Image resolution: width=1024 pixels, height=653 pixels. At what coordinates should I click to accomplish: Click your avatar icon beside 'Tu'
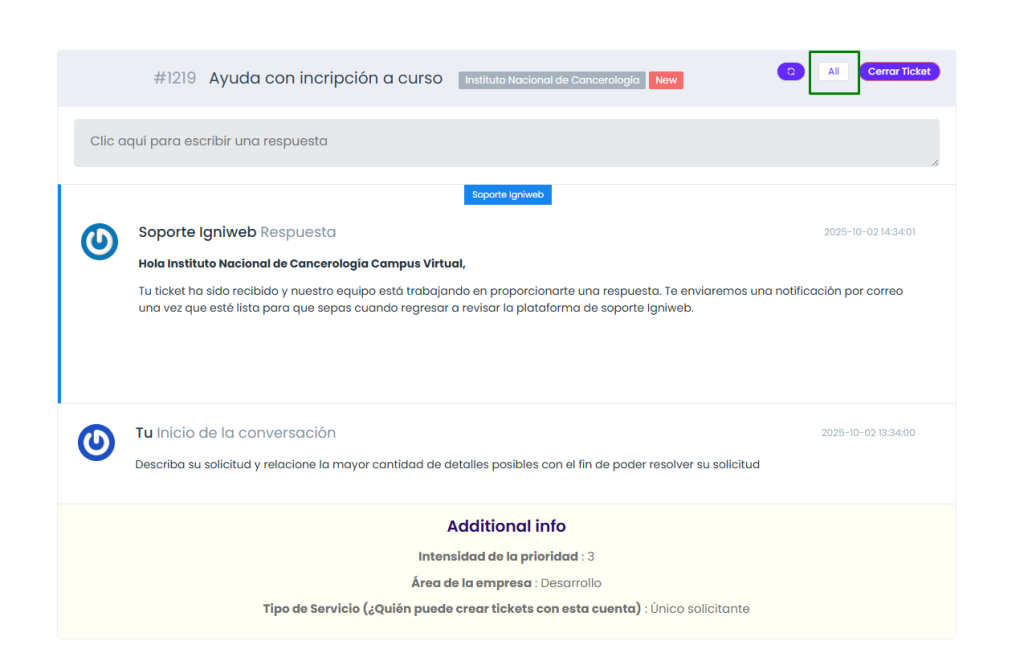point(96,442)
